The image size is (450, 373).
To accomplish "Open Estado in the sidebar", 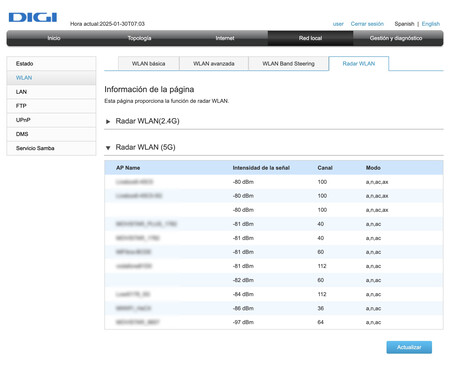I will [51, 64].
